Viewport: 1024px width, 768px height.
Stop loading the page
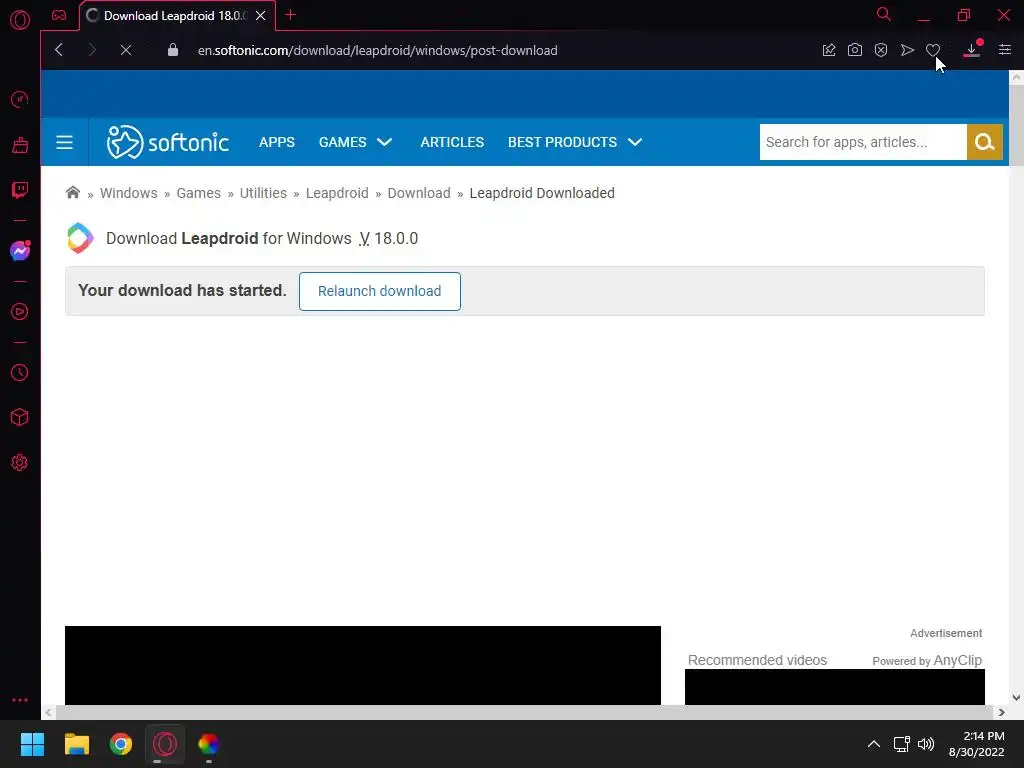click(126, 50)
